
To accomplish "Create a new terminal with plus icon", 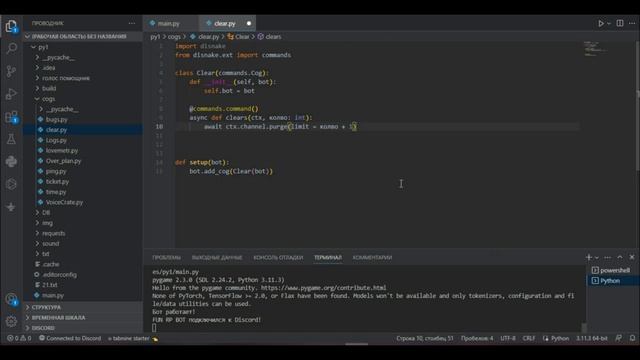I will [589, 257].
